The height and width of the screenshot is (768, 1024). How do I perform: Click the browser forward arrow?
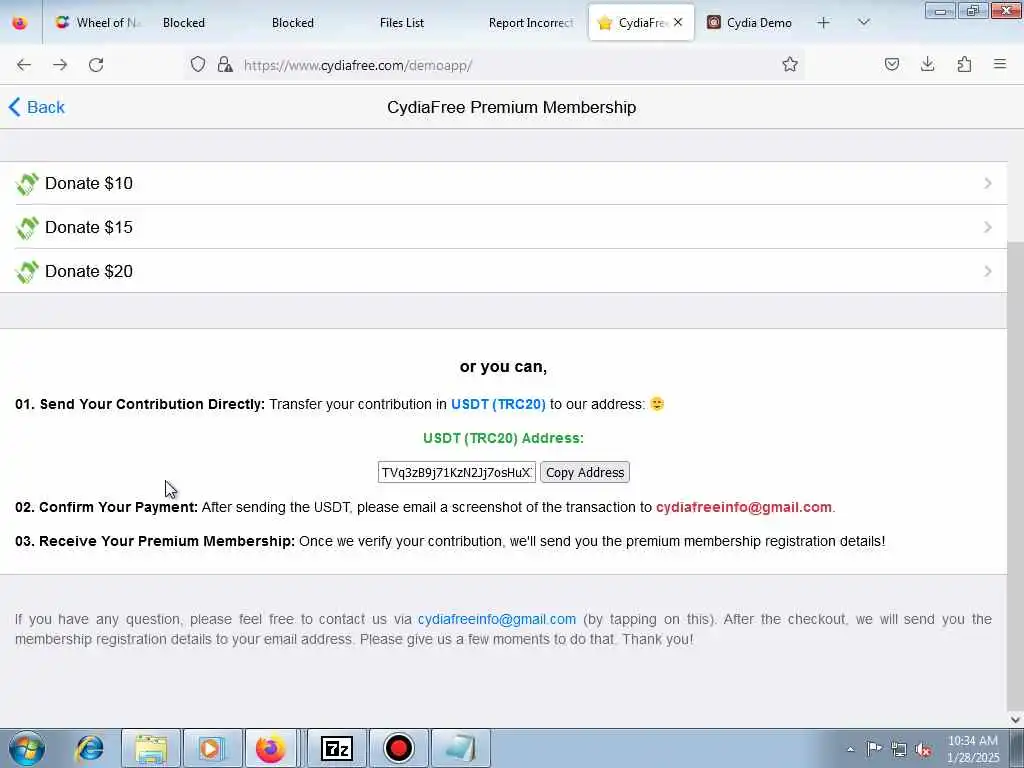coord(60,64)
